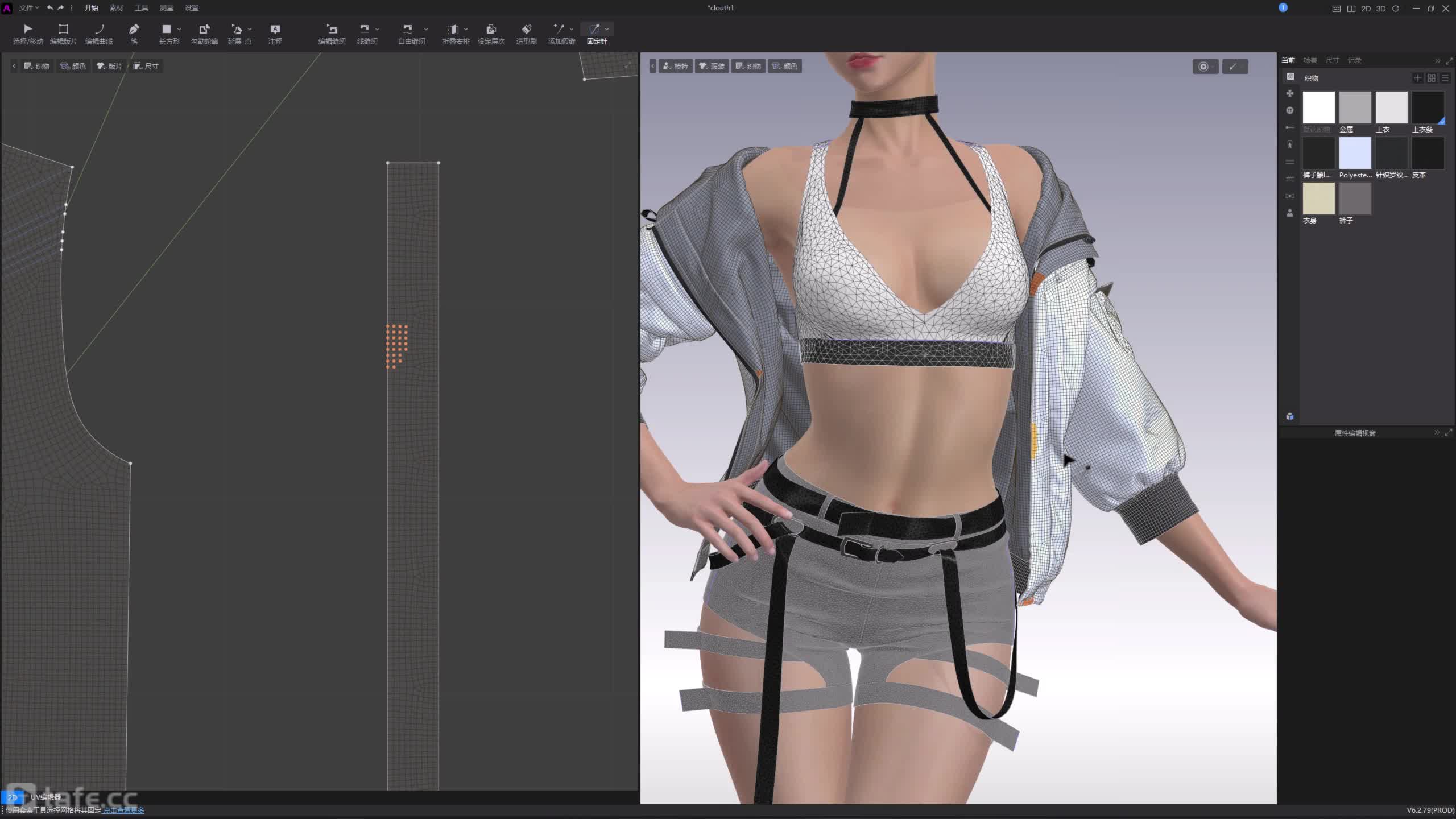Open the 文件 file dropdown menu
The height and width of the screenshot is (819, 1456).
click(x=28, y=7)
